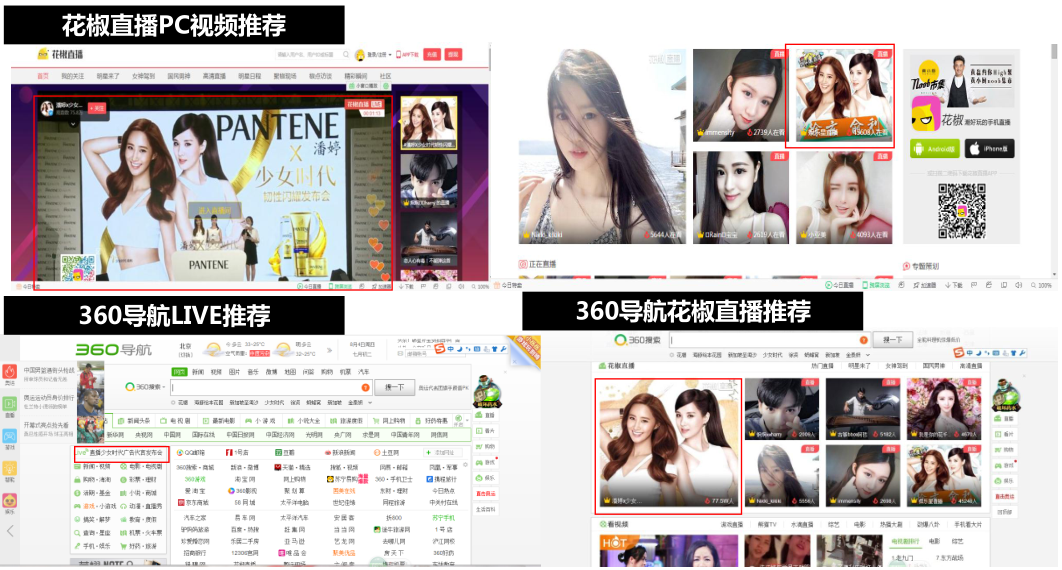Click the red 充值 recharge button
1062x570 pixels.
432,55
